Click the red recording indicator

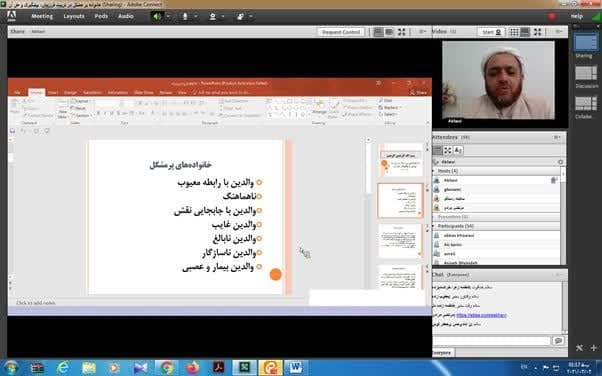point(552,16)
